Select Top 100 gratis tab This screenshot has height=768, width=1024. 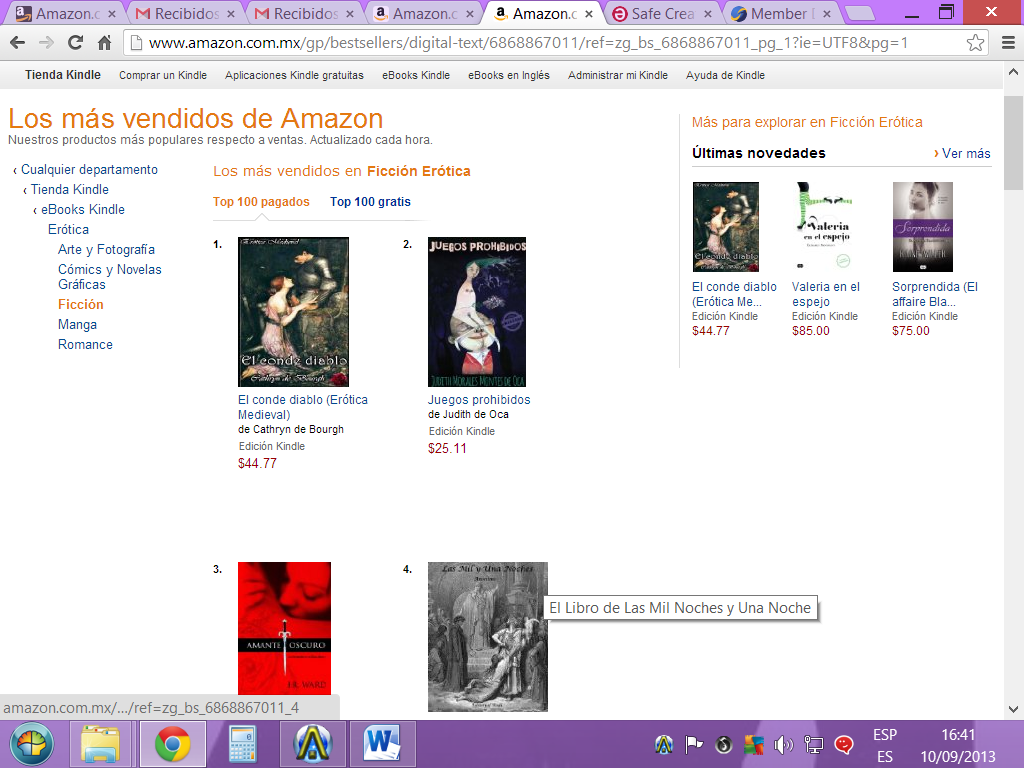370,202
